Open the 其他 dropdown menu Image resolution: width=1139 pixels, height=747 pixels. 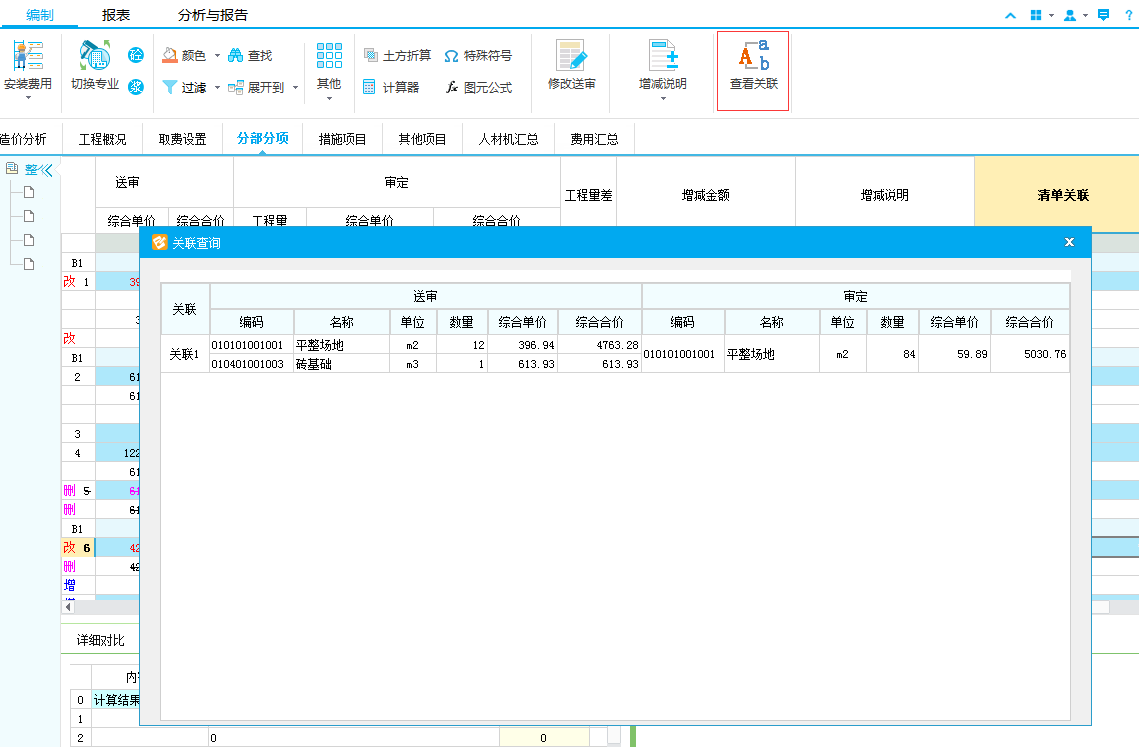(329, 98)
